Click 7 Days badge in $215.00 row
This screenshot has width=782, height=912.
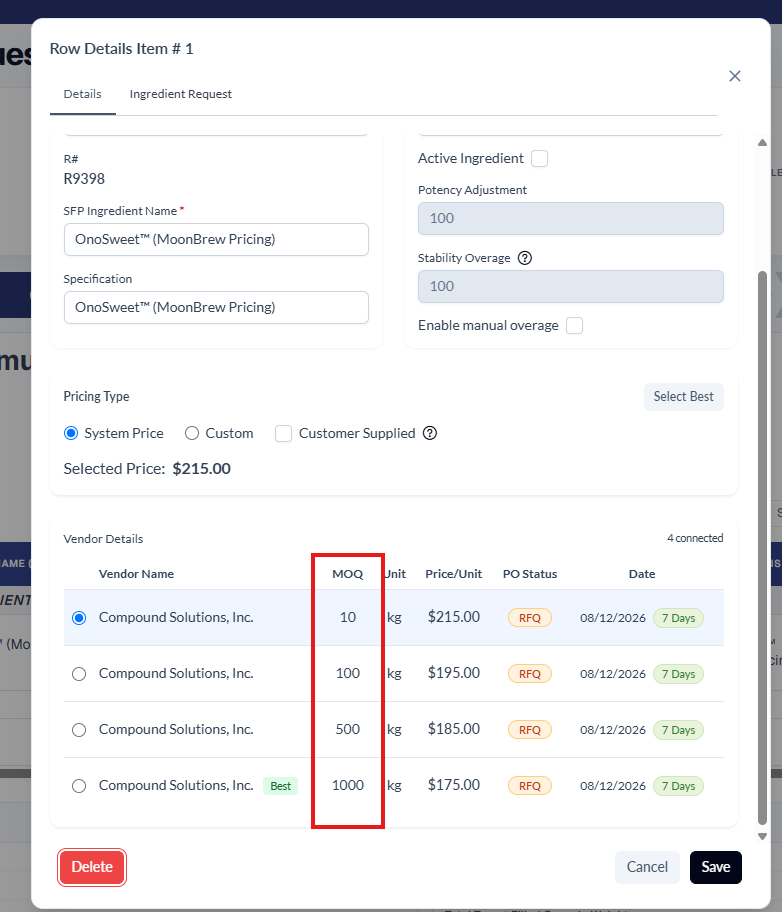(x=678, y=618)
